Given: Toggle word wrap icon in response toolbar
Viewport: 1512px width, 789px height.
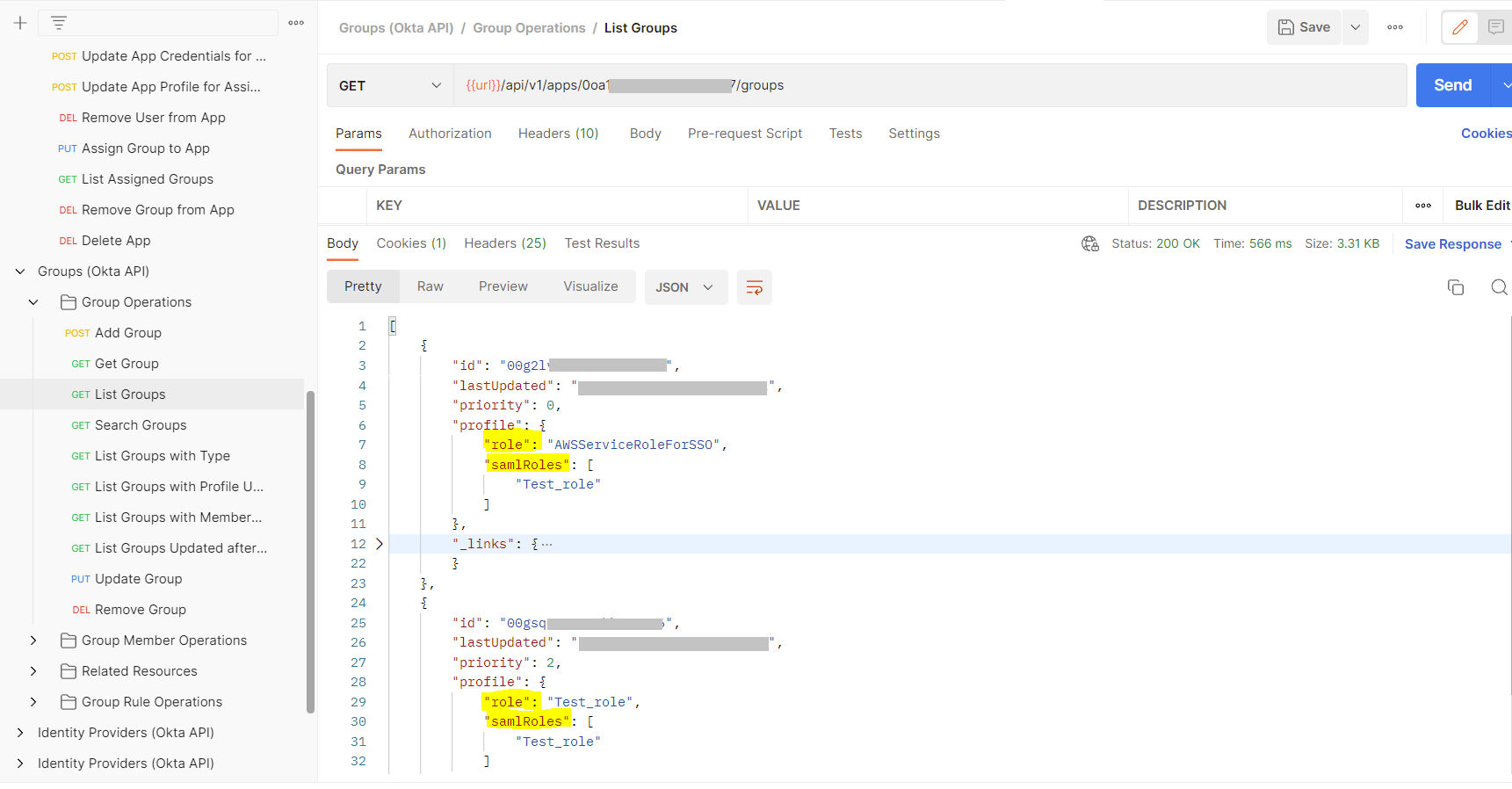Looking at the screenshot, I should 754,287.
